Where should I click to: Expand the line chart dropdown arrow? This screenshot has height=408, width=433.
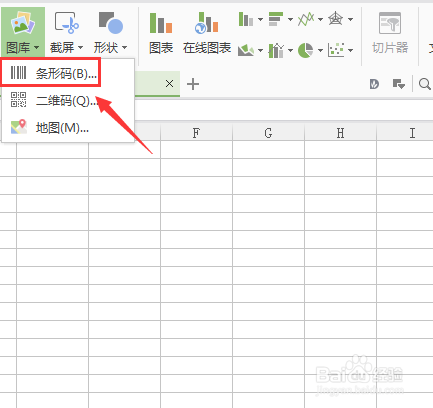click(320, 19)
